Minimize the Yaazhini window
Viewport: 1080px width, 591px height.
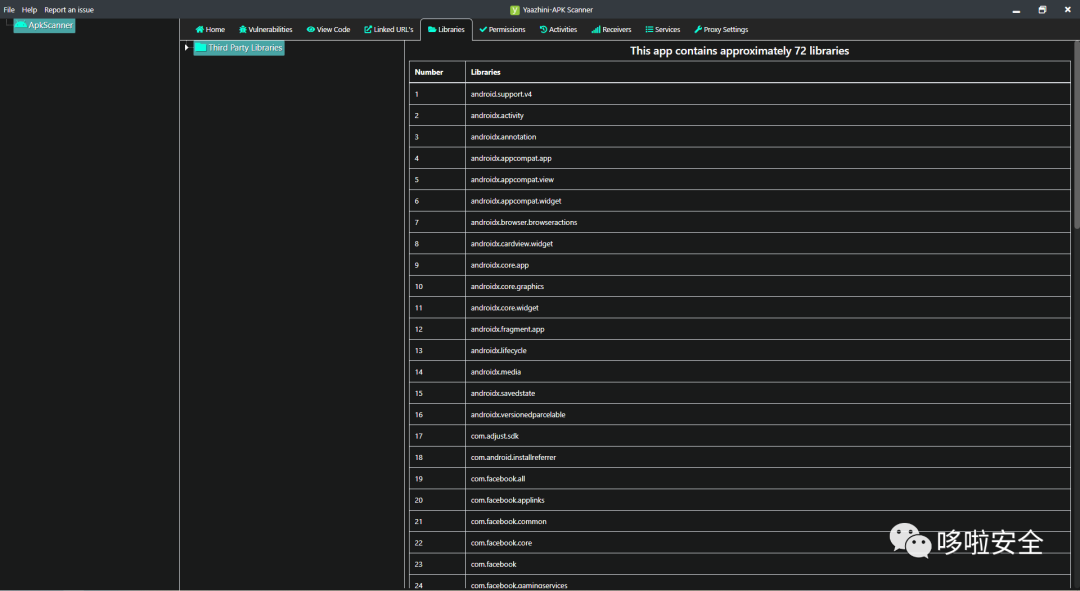pos(1016,10)
